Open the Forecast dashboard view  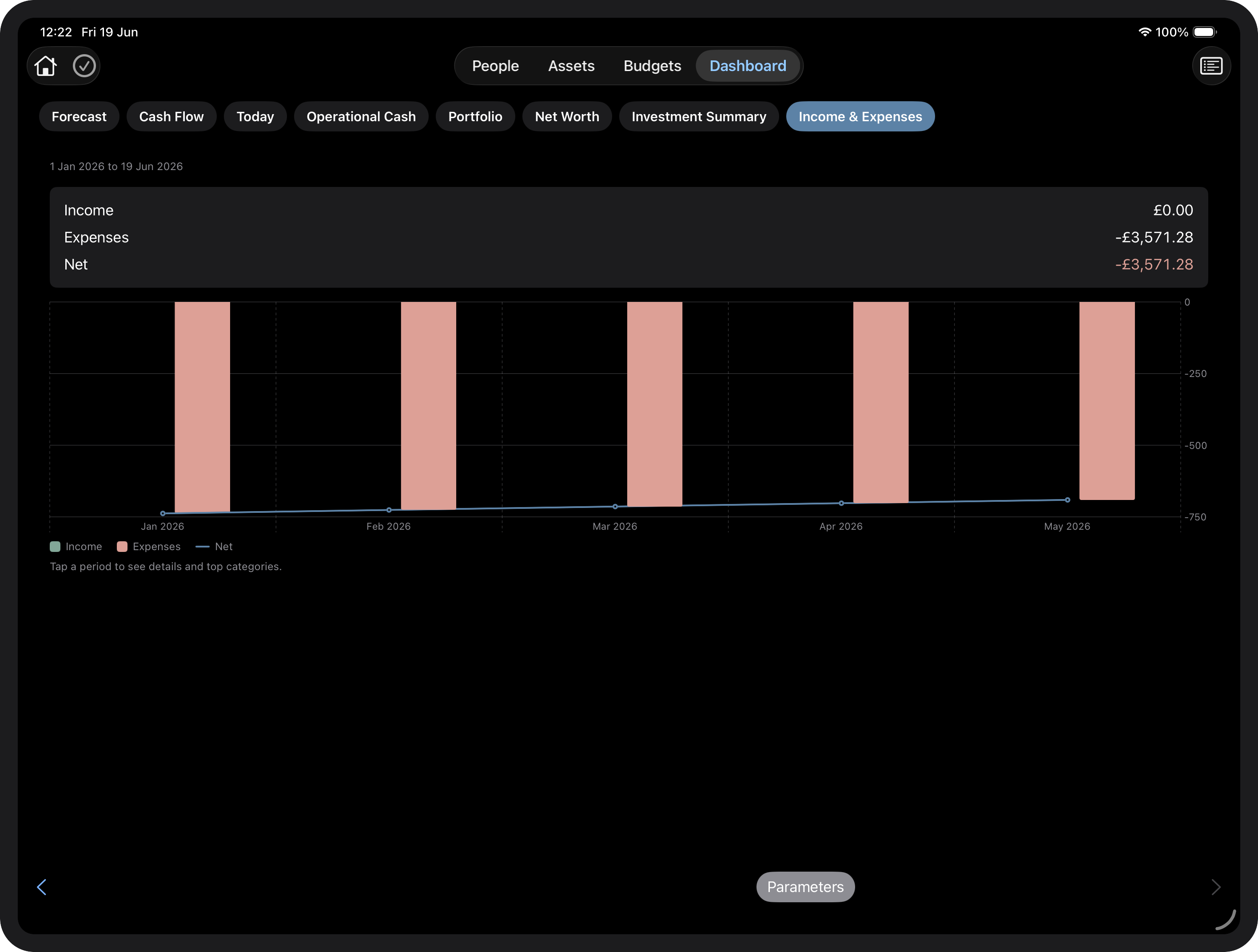click(x=79, y=116)
